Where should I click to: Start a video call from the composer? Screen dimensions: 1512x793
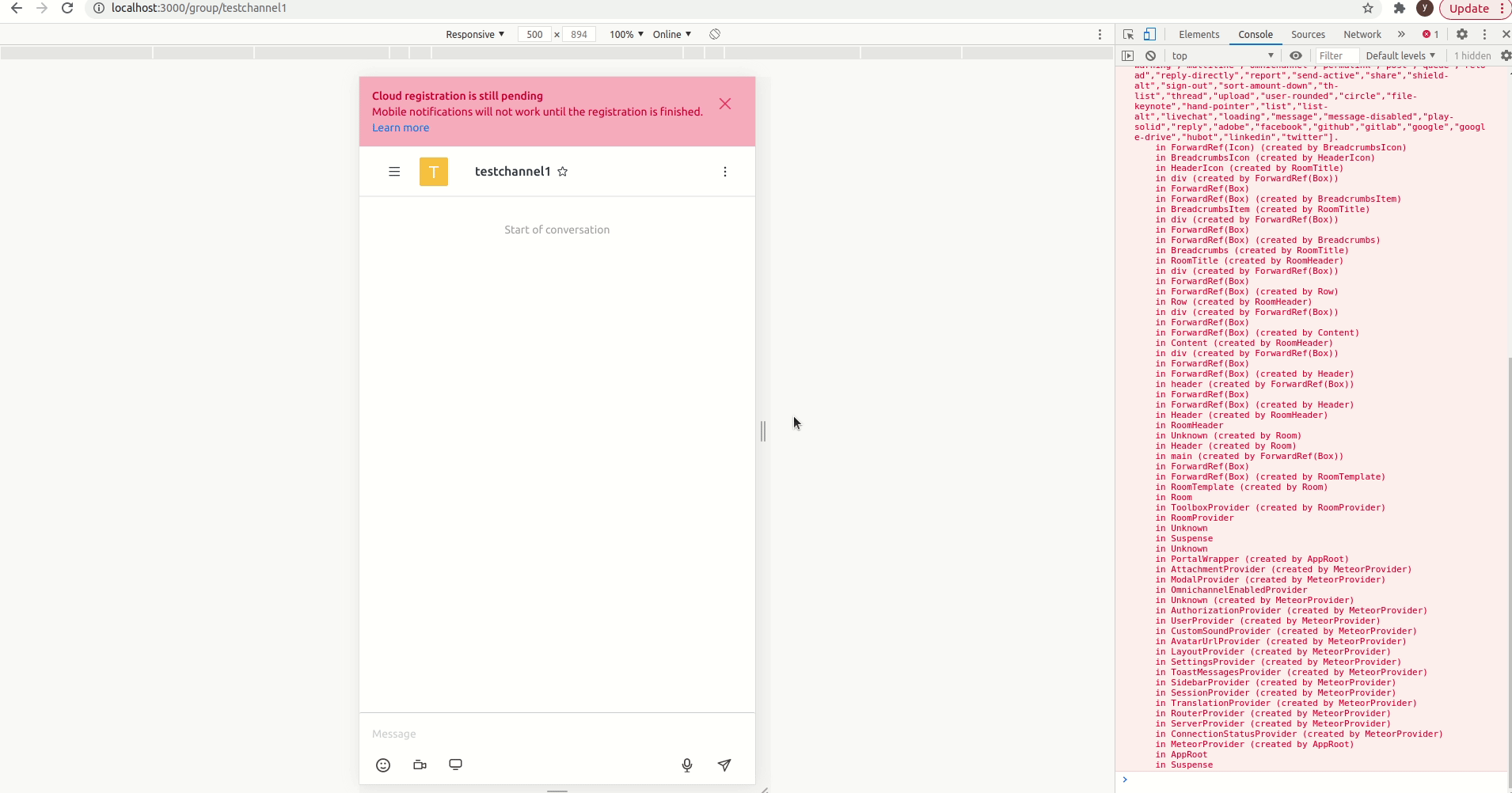[420, 765]
